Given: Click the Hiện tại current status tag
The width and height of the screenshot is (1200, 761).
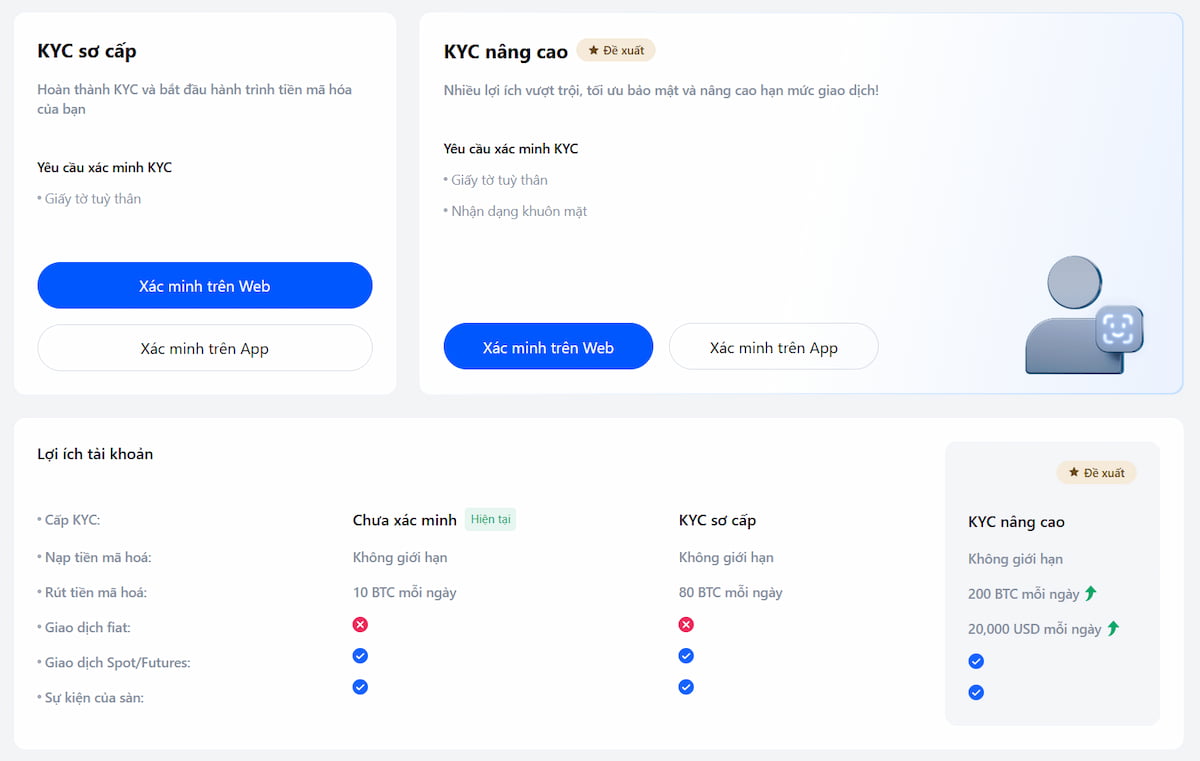Looking at the screenshot, I should [x=490, y=519].
